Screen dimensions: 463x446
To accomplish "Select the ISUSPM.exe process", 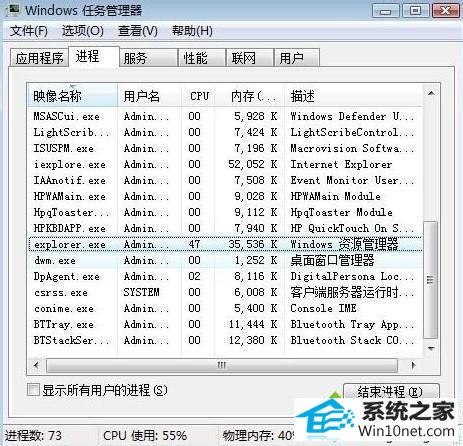I will pyautogui.click(x=225, y=148).
